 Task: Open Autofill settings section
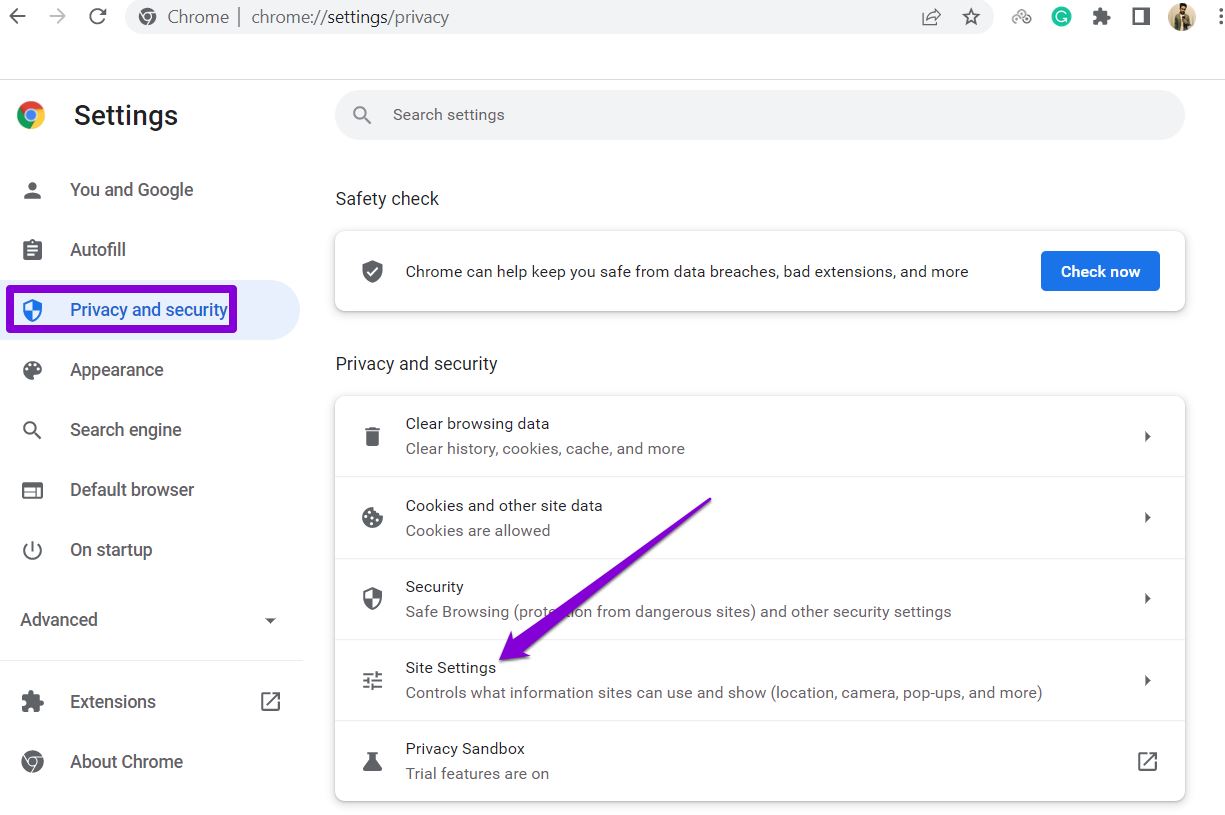150,250
